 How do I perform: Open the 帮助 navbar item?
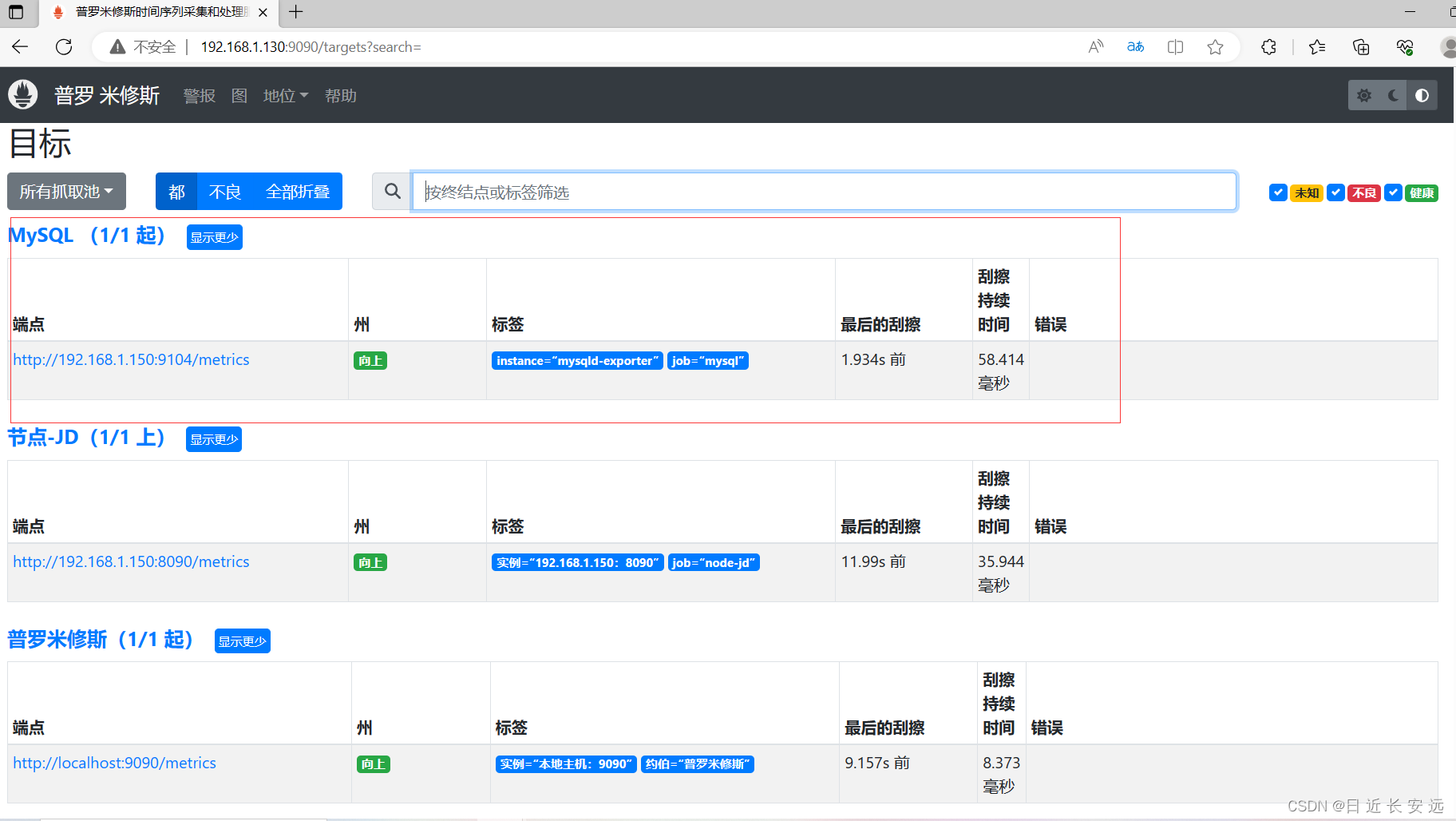pyautogui.click(x=341, y=96)
